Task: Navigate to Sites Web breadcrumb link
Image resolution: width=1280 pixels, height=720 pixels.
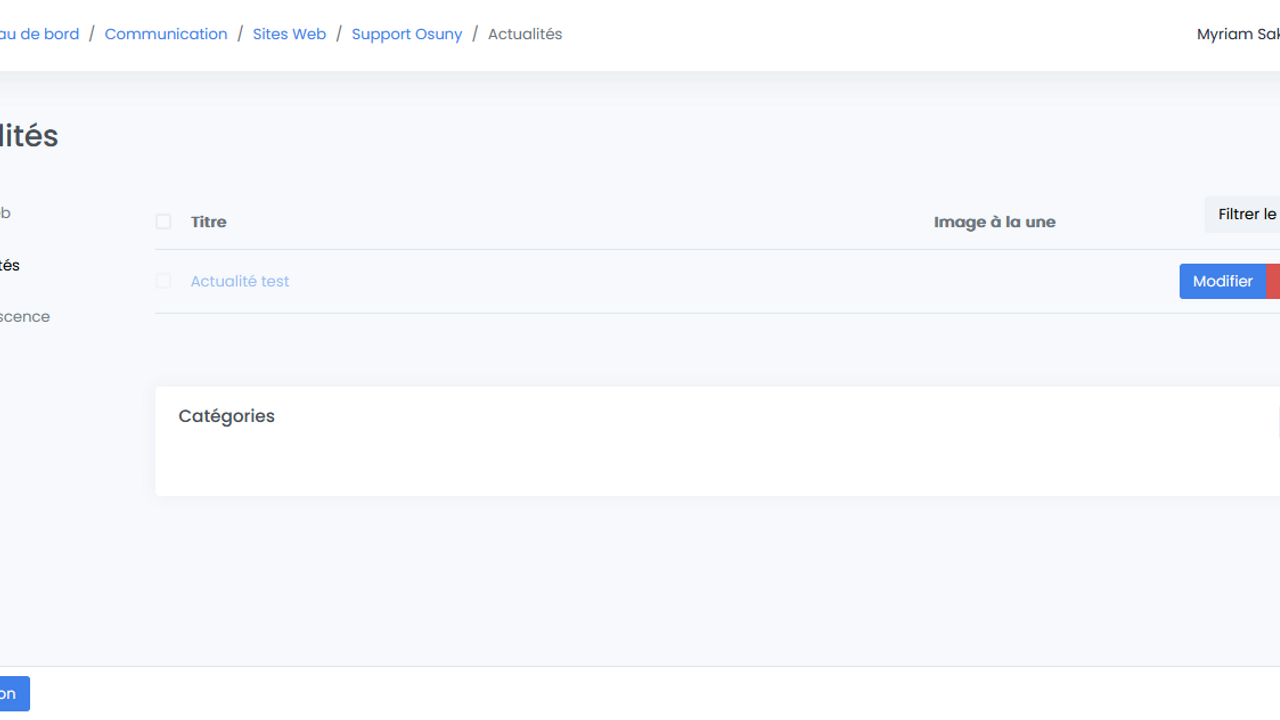Action: pyautogui.click(x=289, y=34)
